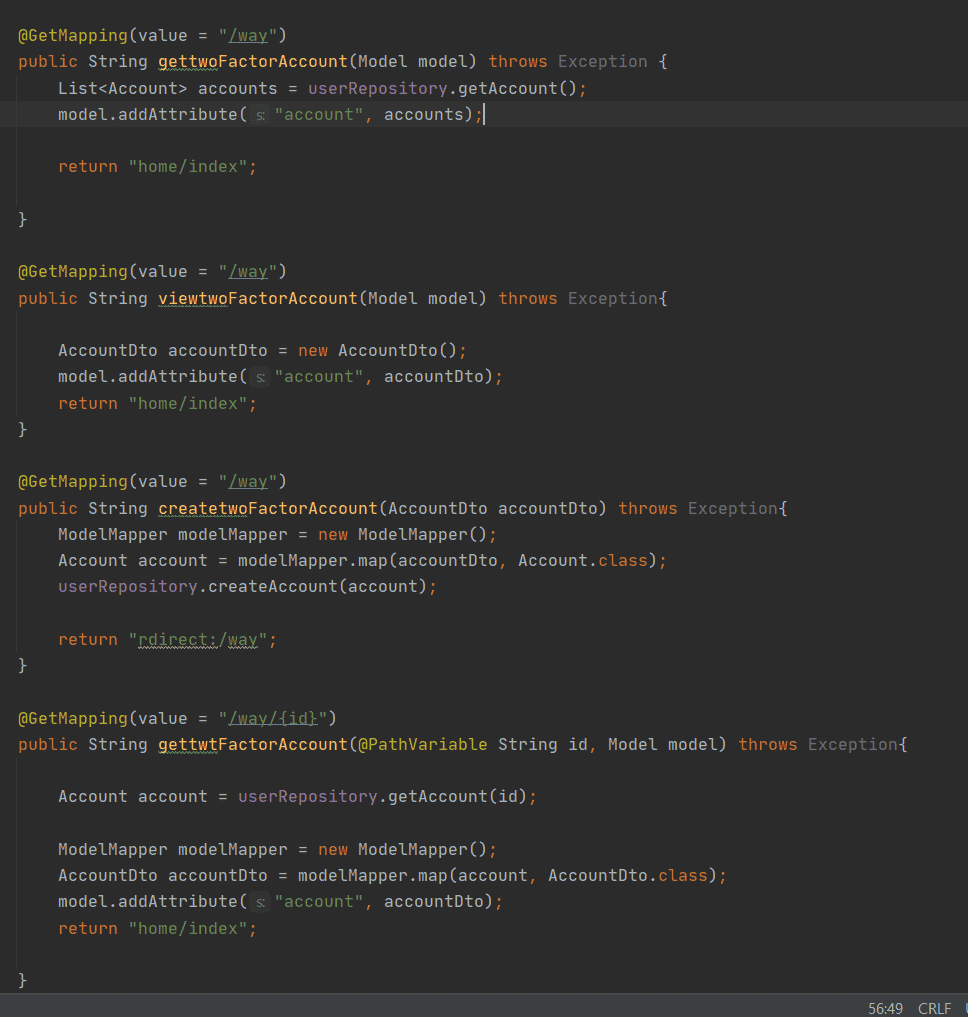Click the createtwoFactorAccount method name
The height and width of the screenshot is (1017, 968).
[268, 508]
